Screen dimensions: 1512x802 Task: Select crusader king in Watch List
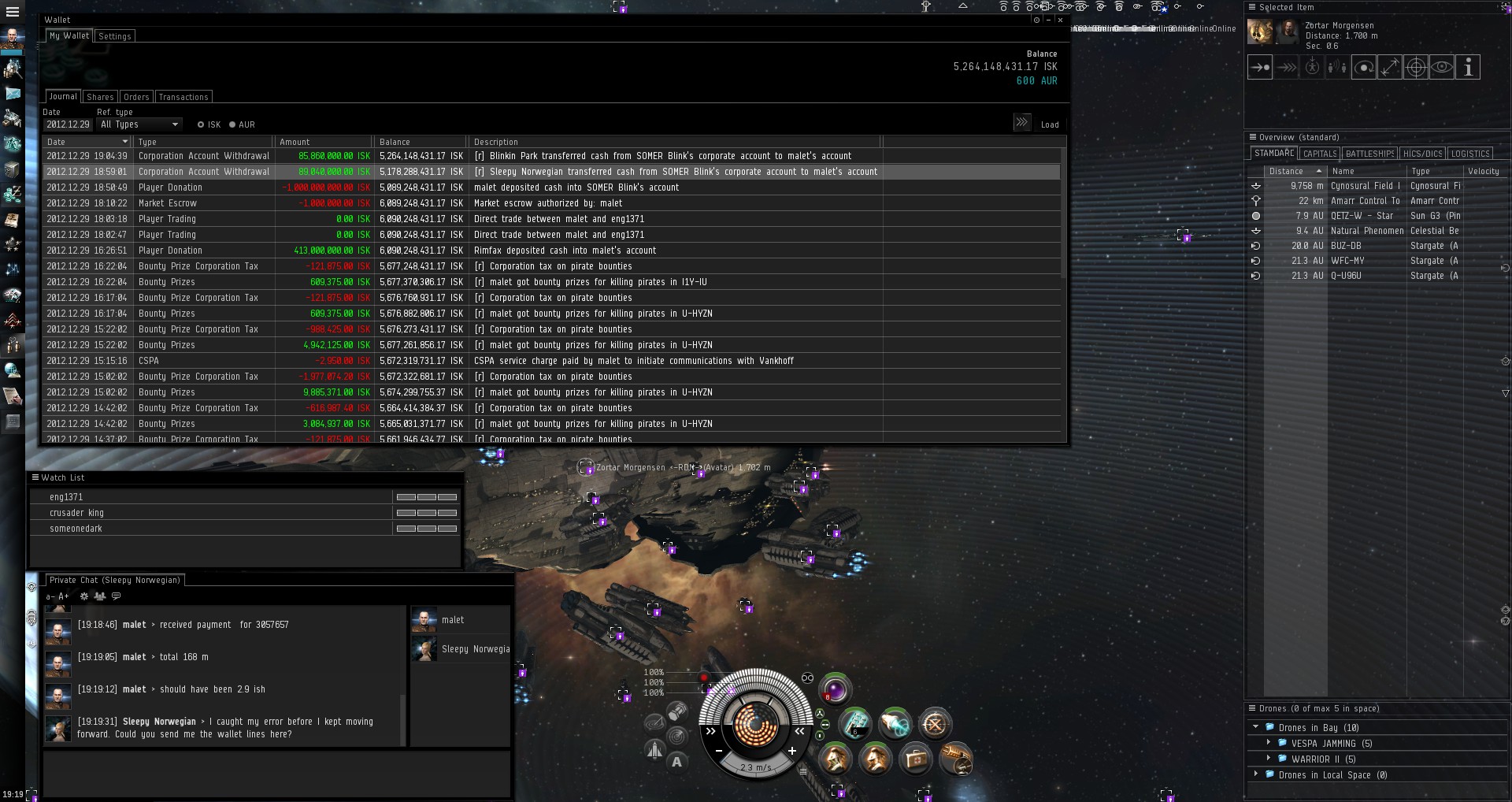click(x=245, y=513)
